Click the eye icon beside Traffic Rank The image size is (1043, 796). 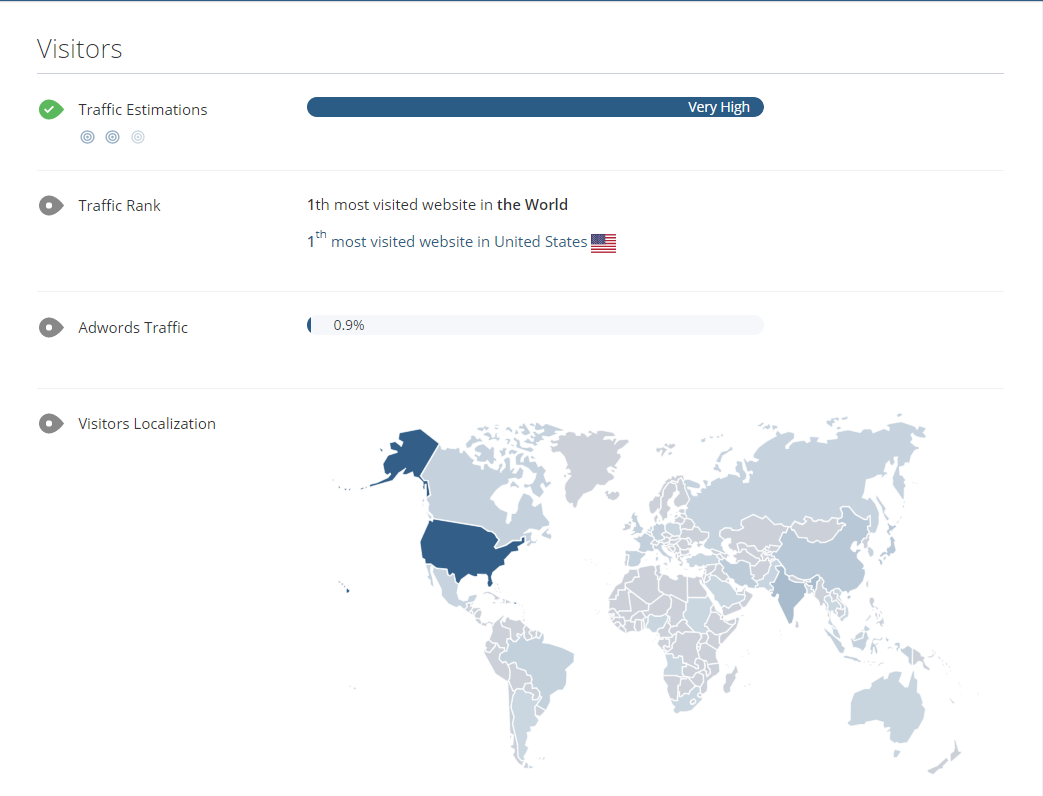[x=51, y=206]
